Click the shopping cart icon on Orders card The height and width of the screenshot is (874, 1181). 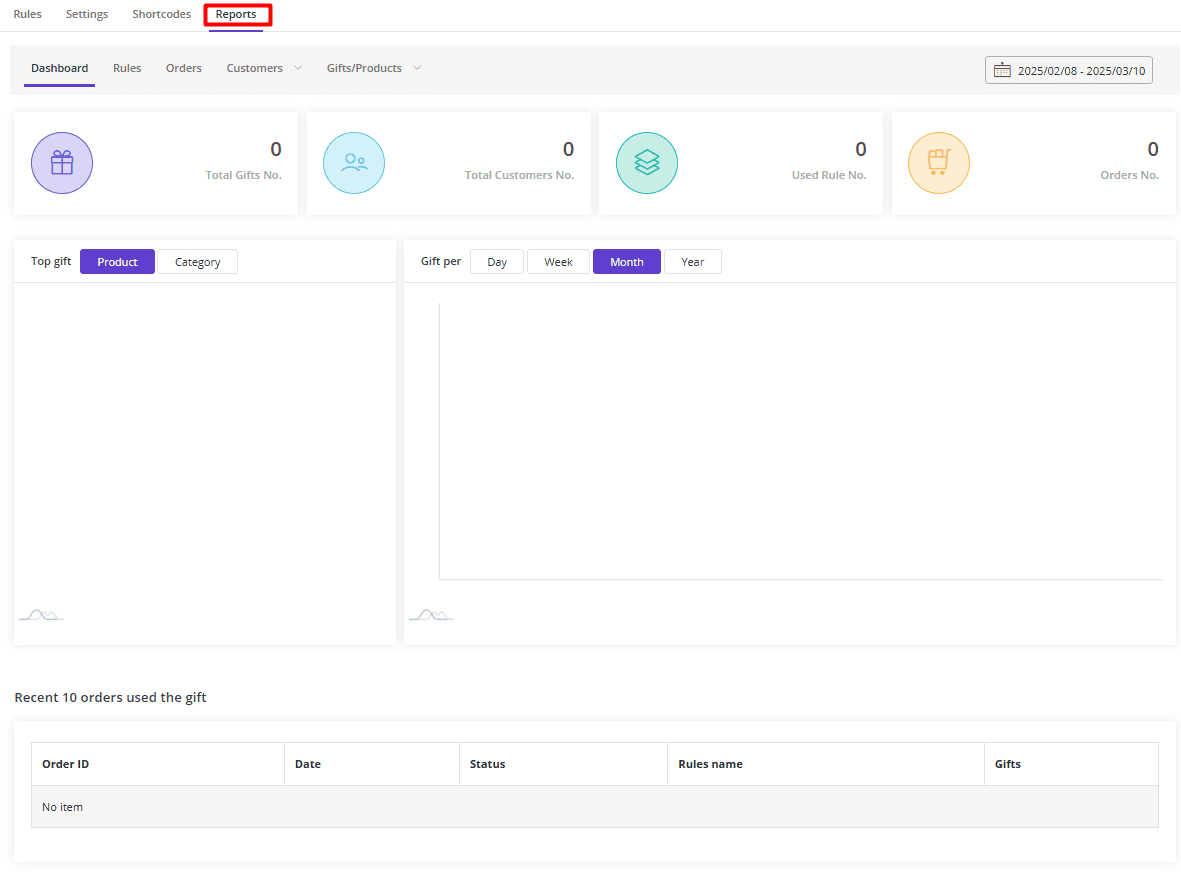[x=938, y=161]
